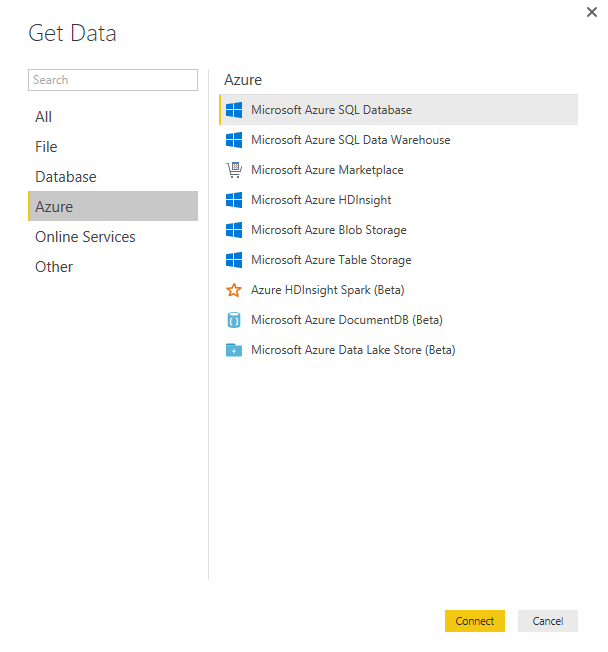Cancel the Get Data dialog
This screenshot has width=608, height=652.
(547, 621)
